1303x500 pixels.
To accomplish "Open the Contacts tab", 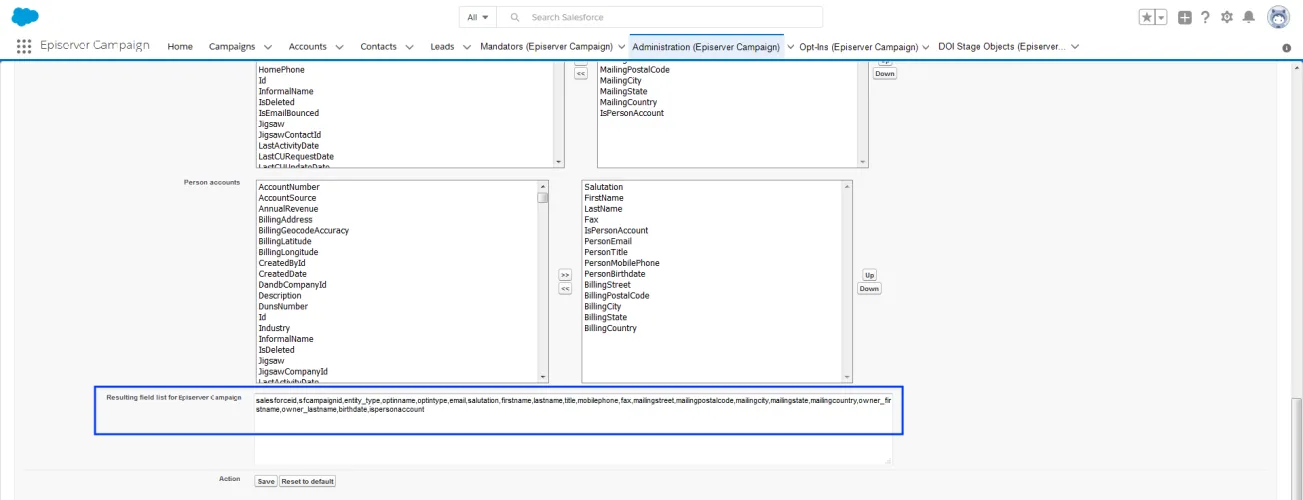I will 379,46.
